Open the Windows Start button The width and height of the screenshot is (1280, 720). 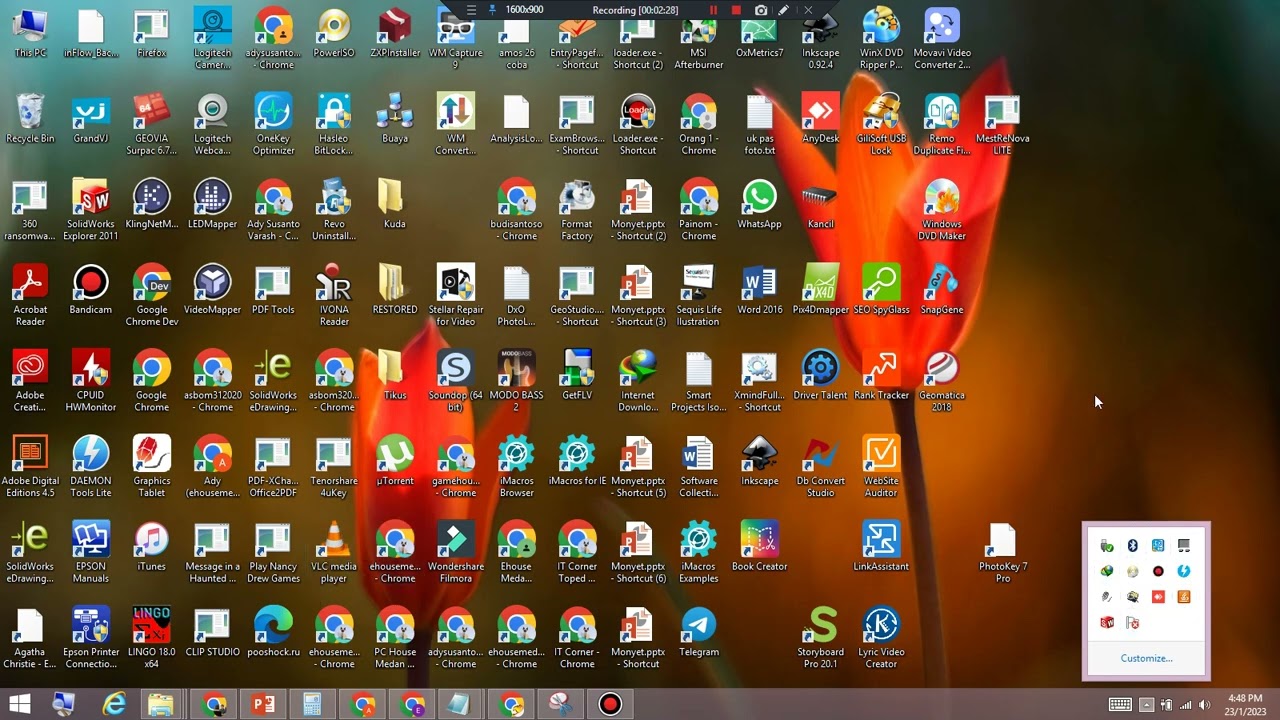coord(19,704)
